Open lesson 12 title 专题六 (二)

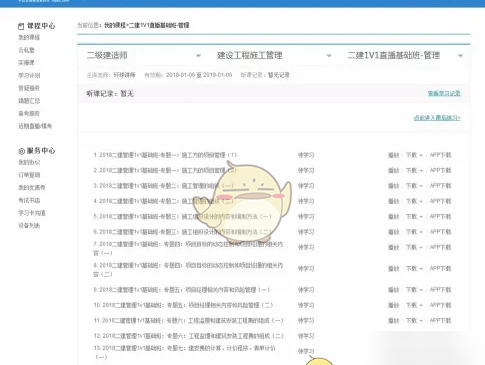189,336
